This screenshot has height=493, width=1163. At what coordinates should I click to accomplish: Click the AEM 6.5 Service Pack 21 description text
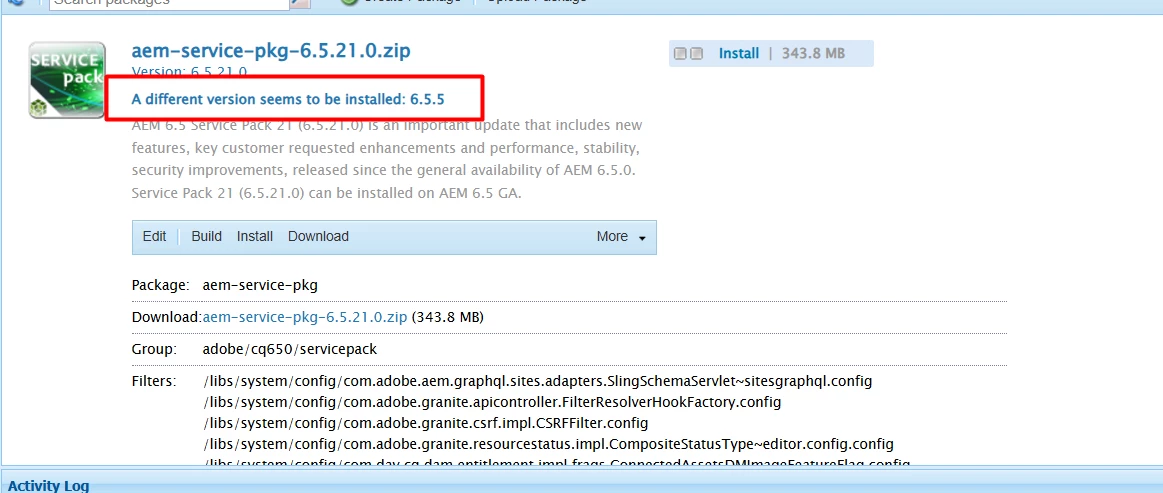(x=386, y=159)
